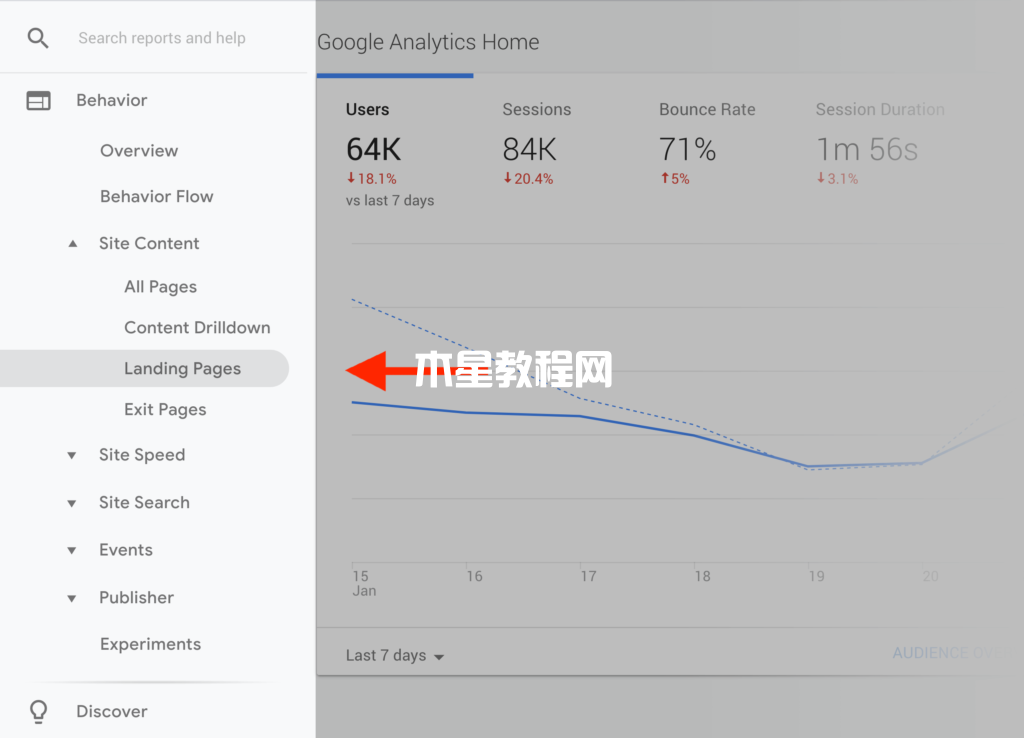Open the Experiments report
The height and width of the screenshot is (738, 1024).
coord(150,645)
